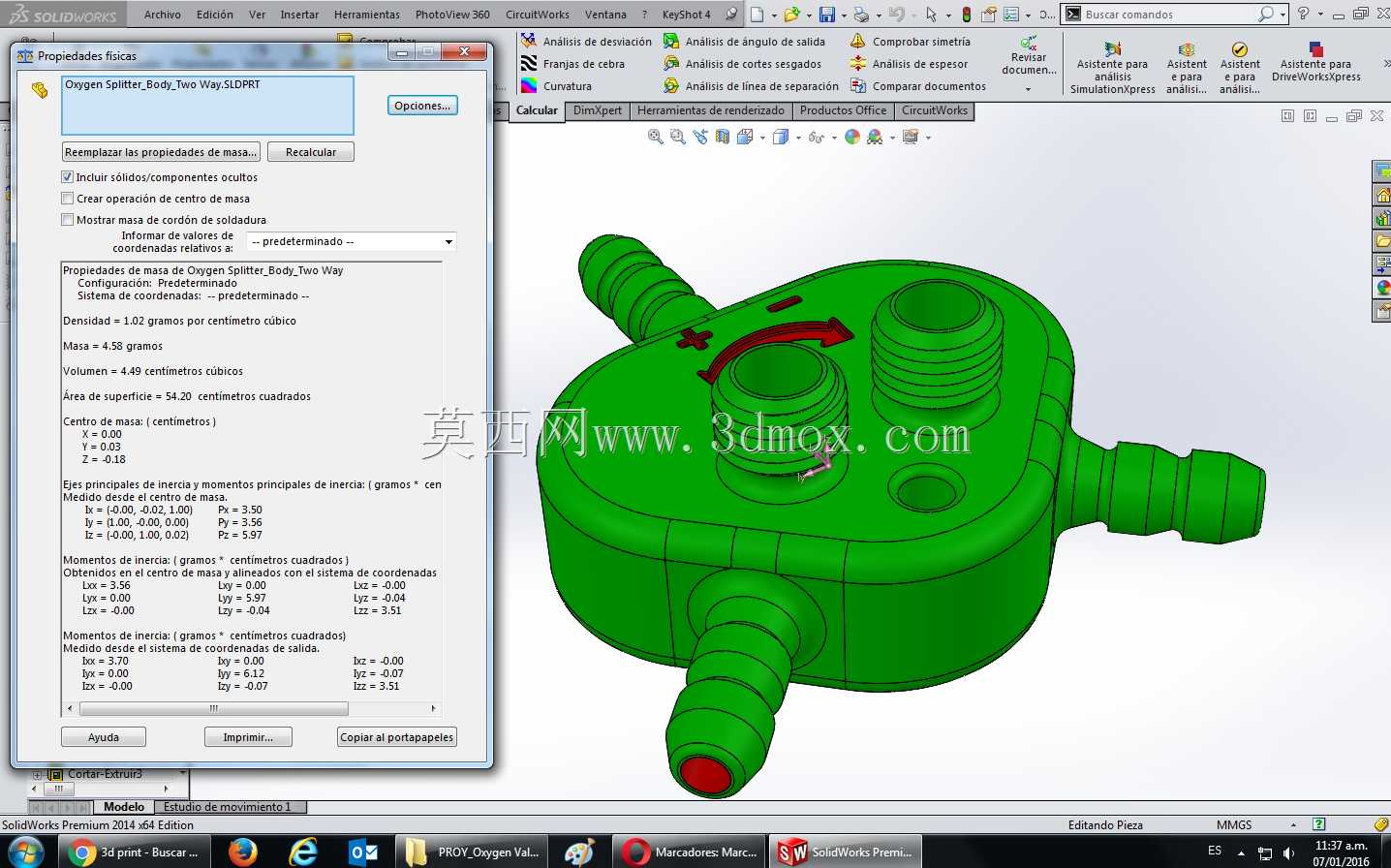Open the Outlook icon in the taskbar

click(364, 852)
